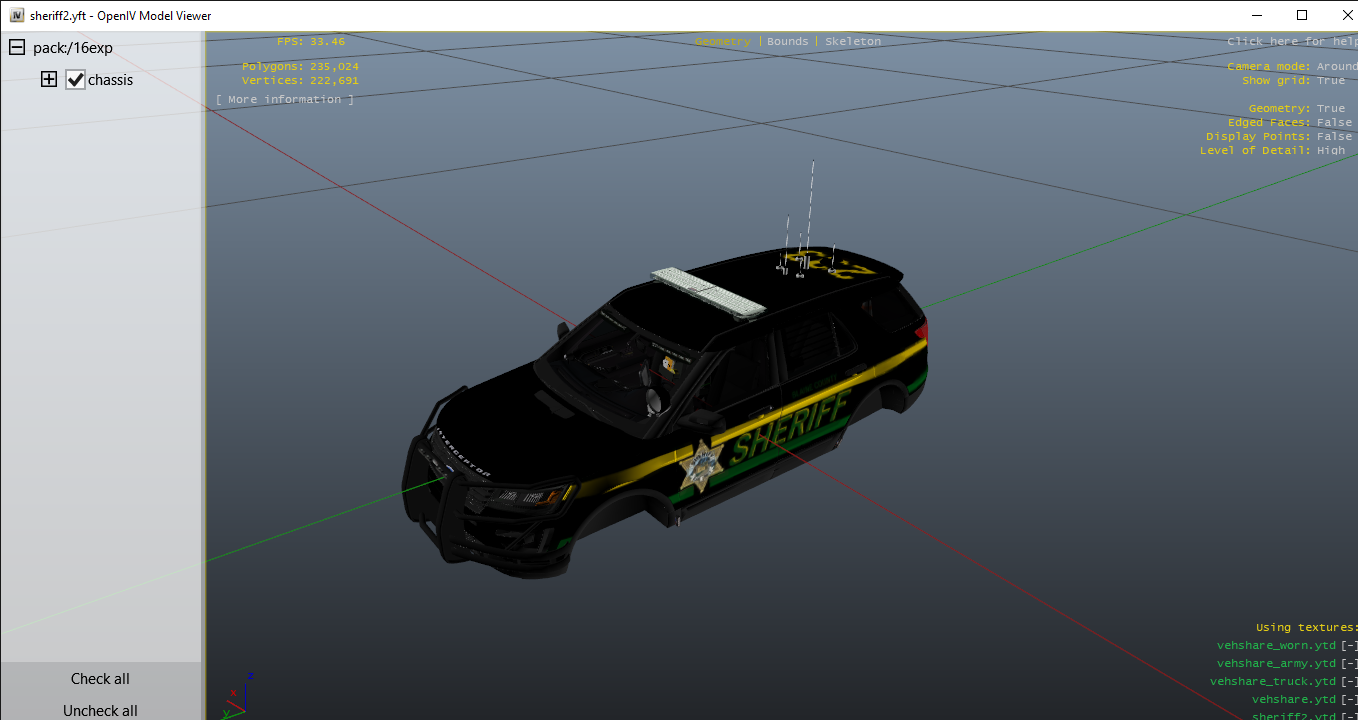Toggle the Show grid setting
Viewport: 1358px width, 720px height.
[1330, 81]
